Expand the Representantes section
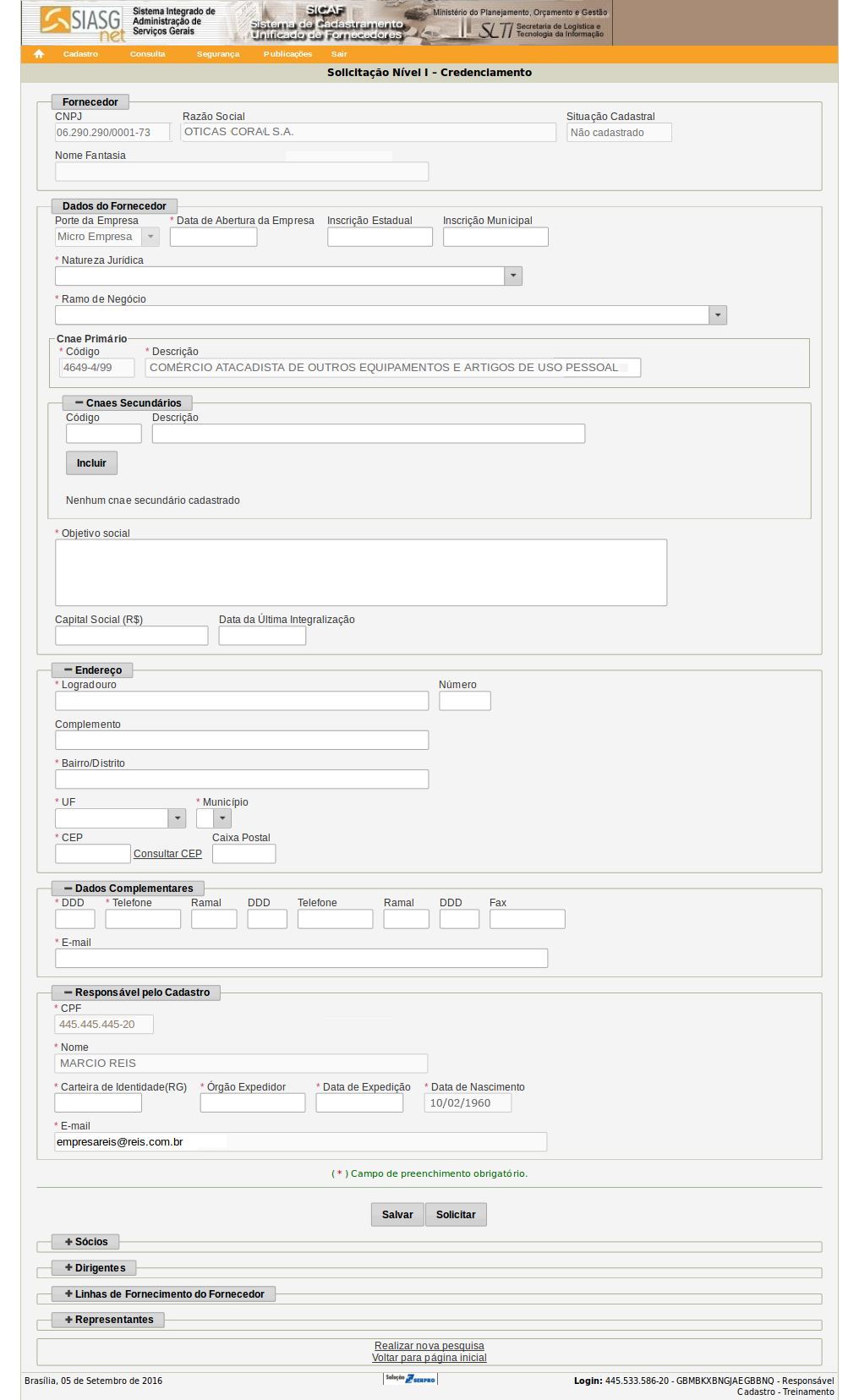 (x=108, y=1320)
